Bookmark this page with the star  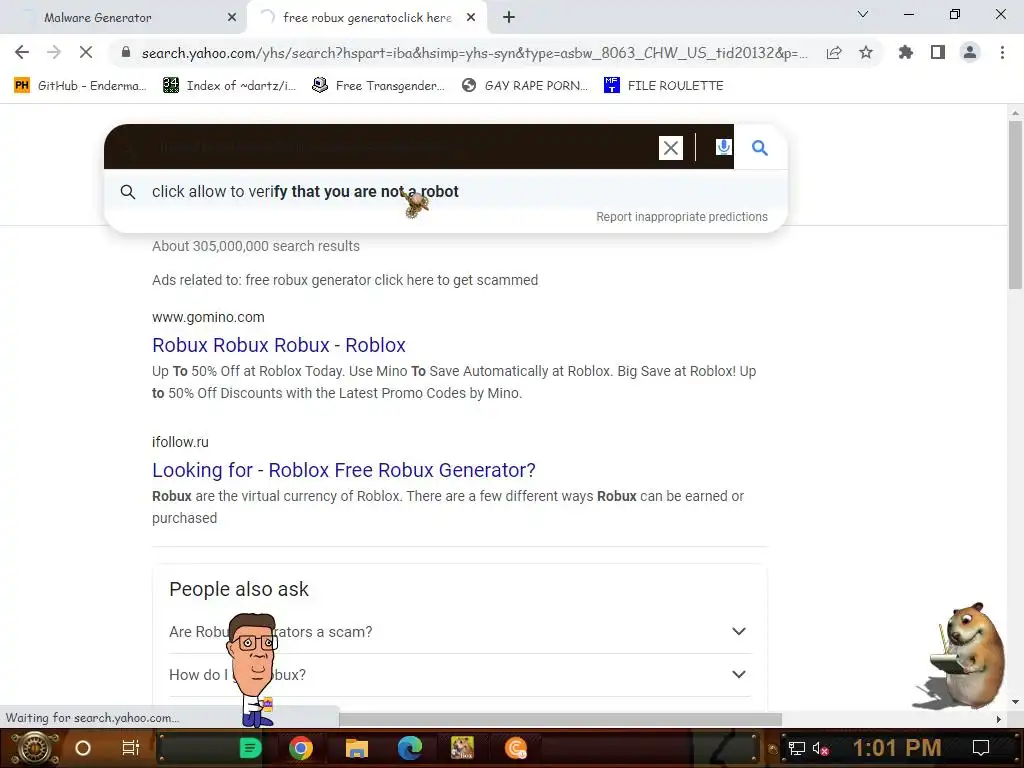(866, 52)
